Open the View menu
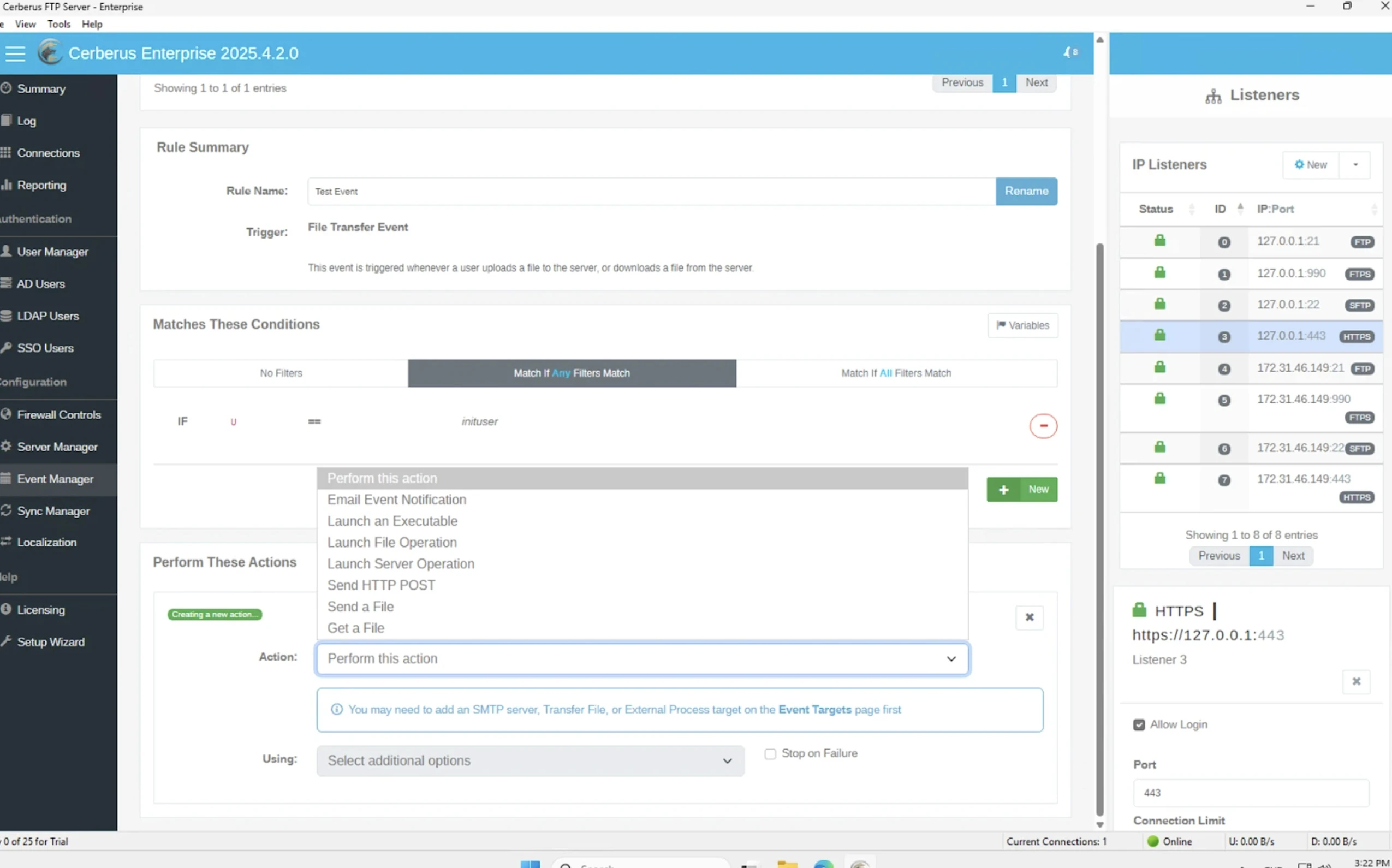1392x868 pixels. click(x=25, y=24)
